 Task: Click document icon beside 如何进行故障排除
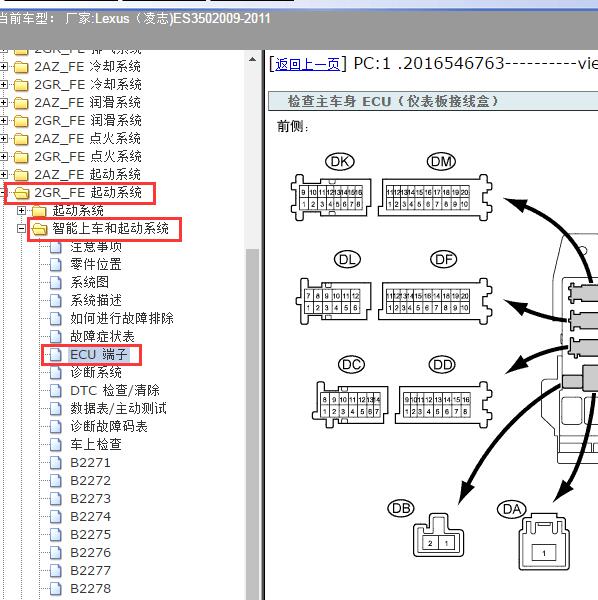coord(56,319)
